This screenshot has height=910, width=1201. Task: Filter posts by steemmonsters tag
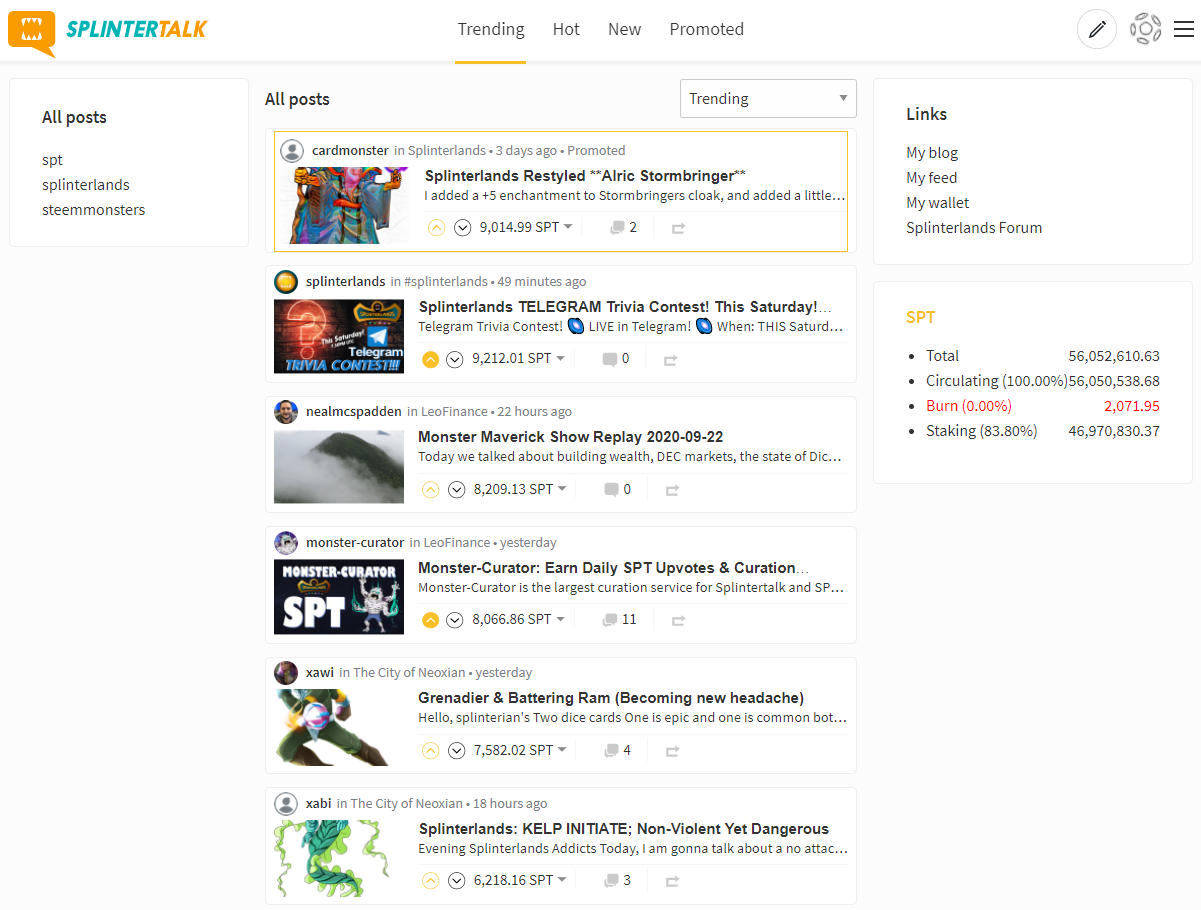pyautogui.click(x=94, y=210)
